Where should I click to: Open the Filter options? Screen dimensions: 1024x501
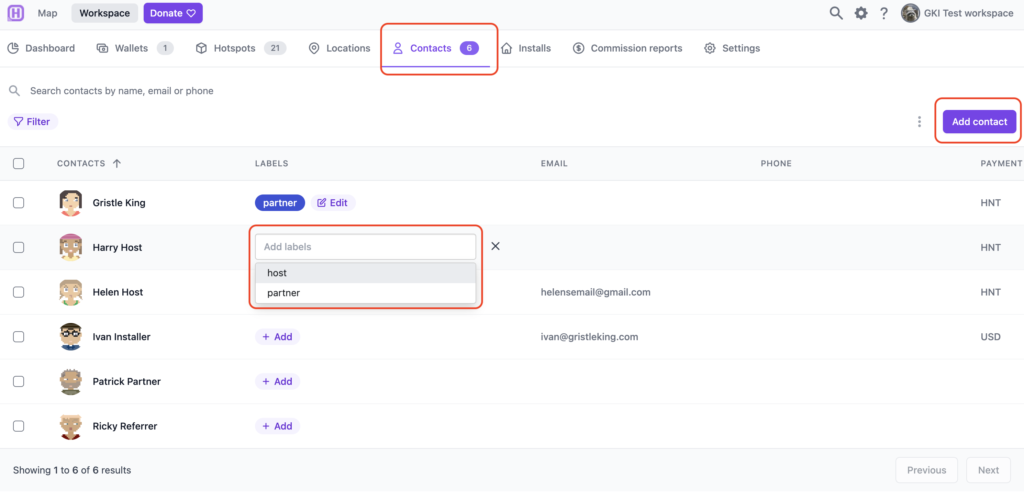click(x=32, y=122)
